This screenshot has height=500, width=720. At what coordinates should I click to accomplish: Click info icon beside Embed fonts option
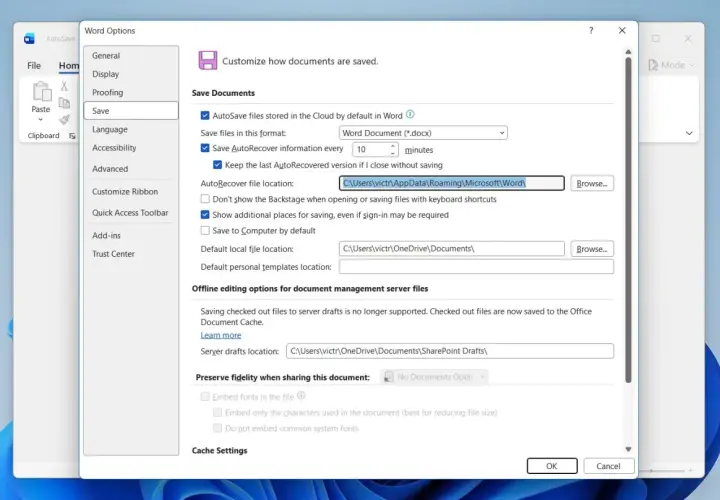[301, 395]
